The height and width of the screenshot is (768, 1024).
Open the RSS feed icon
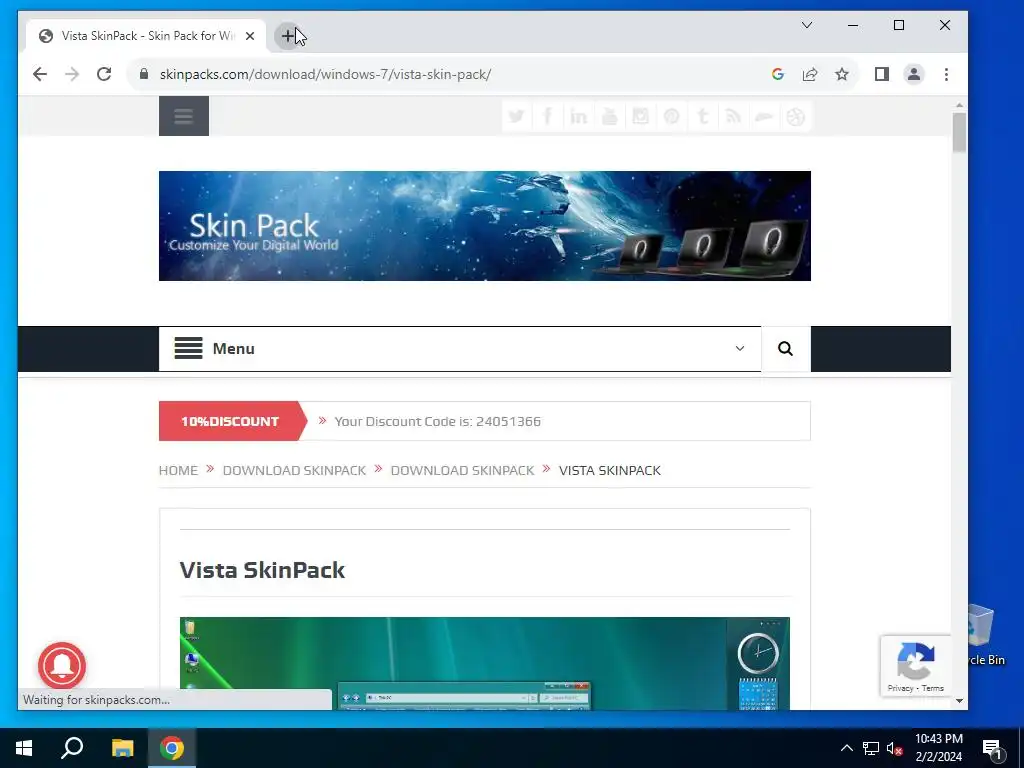pos(733,117)
